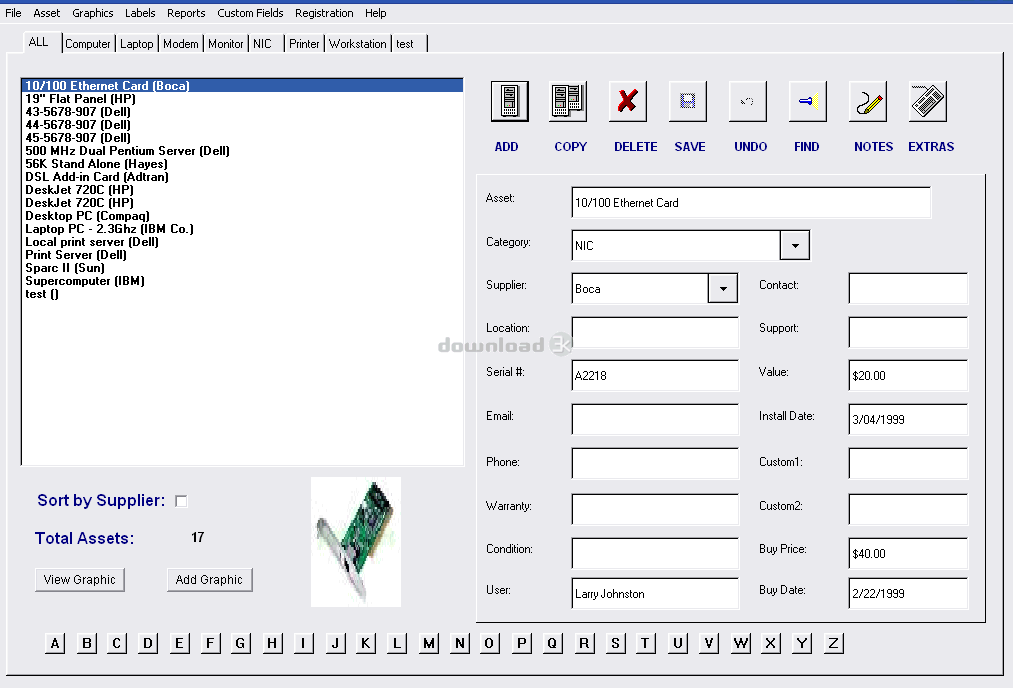The height and width of the screenshot is (688, 1013).
Task: Switch to the Workstation tab
Action: click(358, 44)
